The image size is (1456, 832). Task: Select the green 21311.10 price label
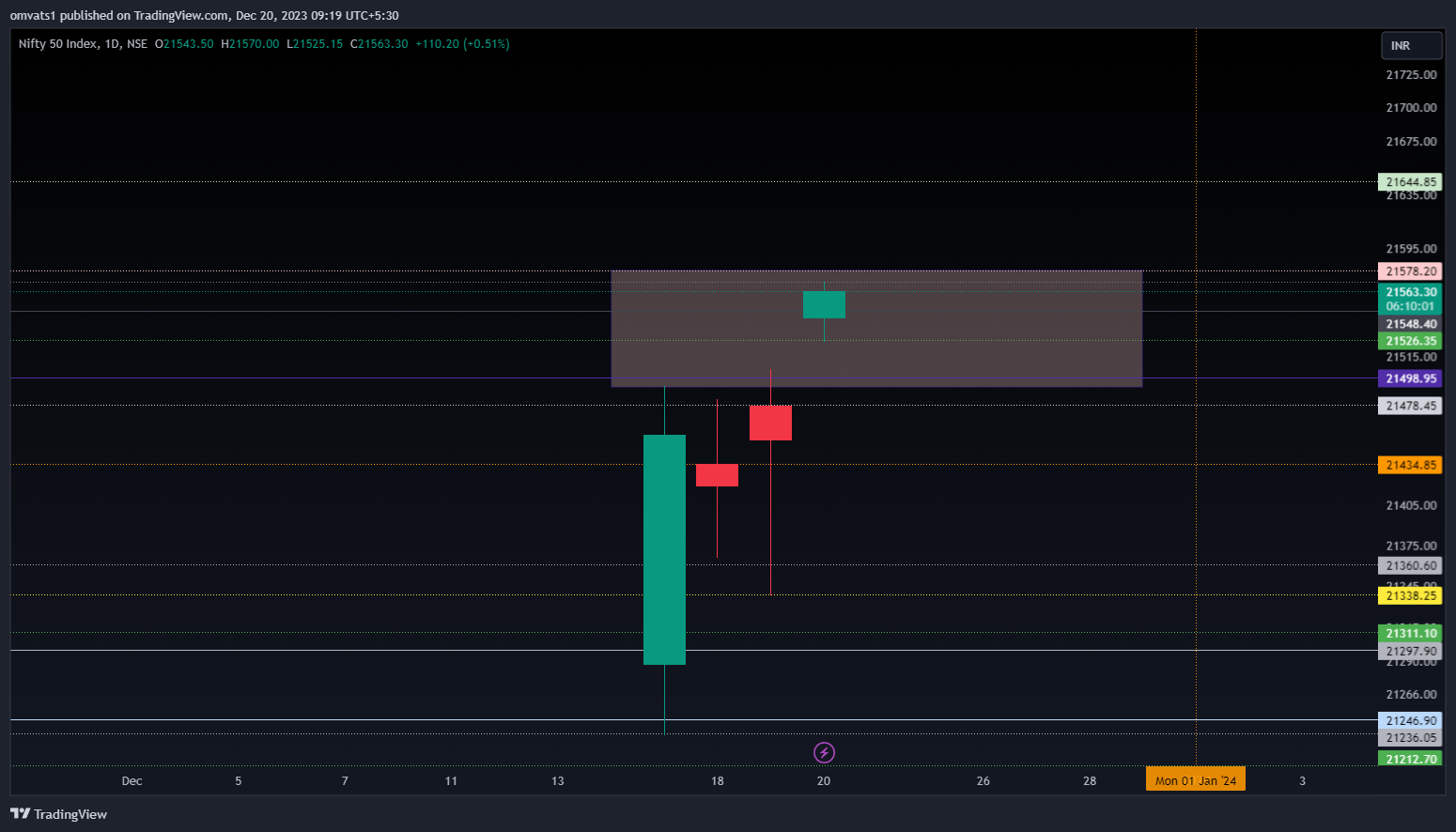(x=1410, y=633)
